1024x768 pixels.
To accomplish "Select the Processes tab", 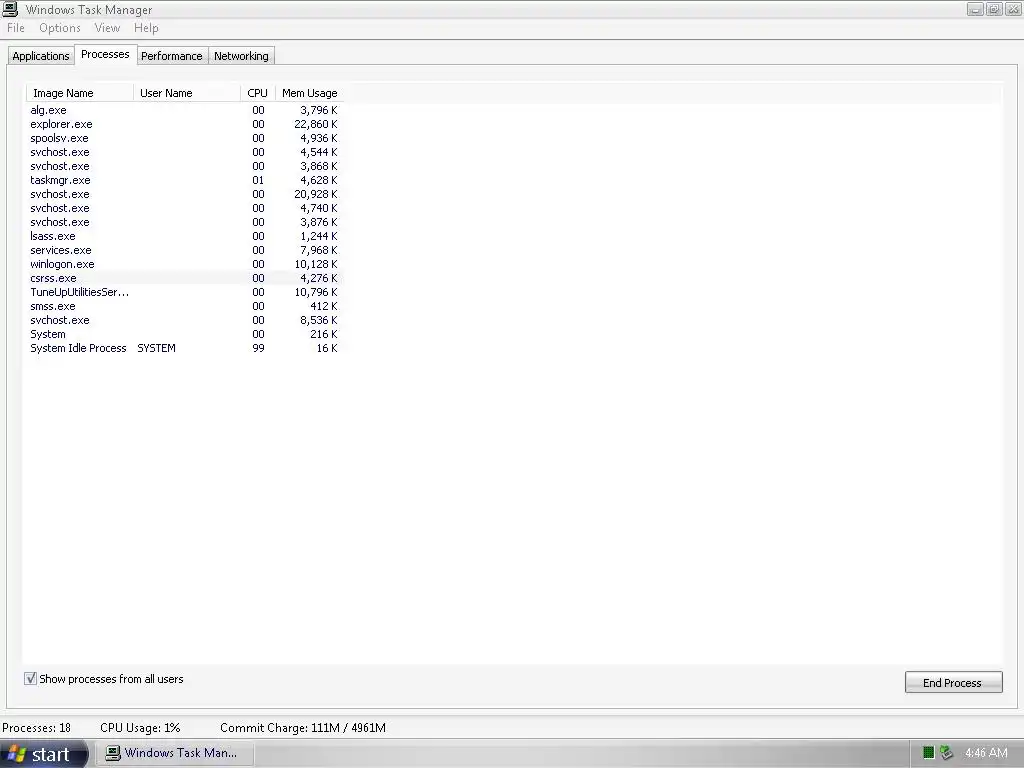I will (x=105, y=54).
